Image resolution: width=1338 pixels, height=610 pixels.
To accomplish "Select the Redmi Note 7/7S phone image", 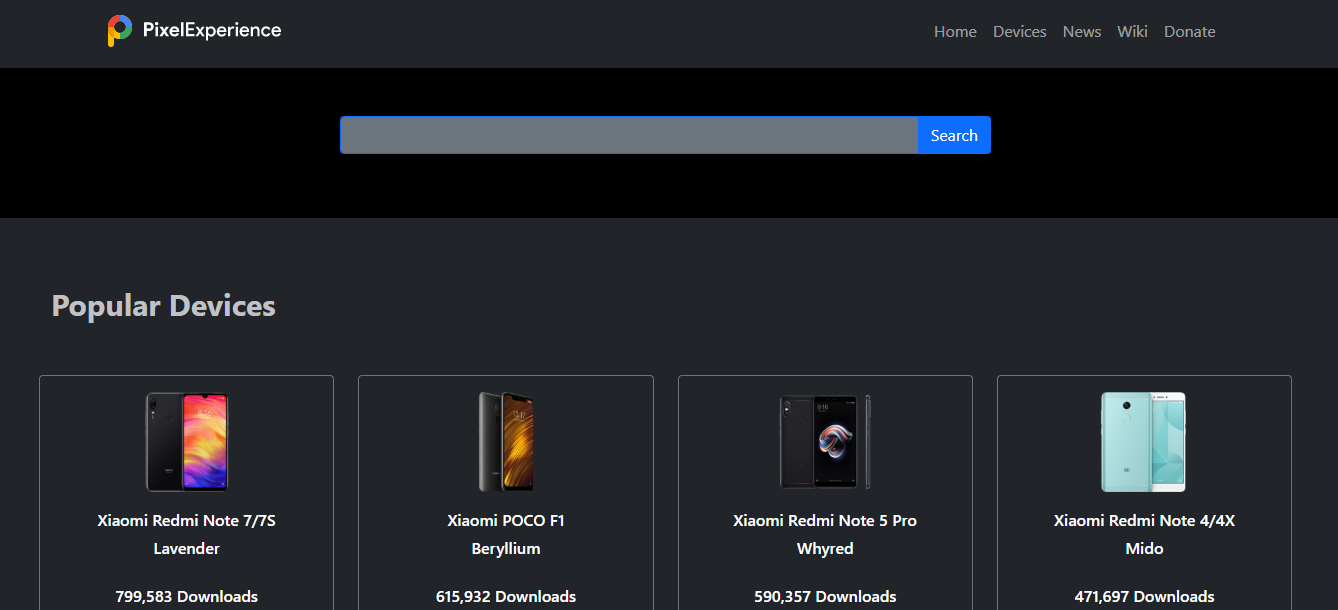I will click(x=187, y=442).
